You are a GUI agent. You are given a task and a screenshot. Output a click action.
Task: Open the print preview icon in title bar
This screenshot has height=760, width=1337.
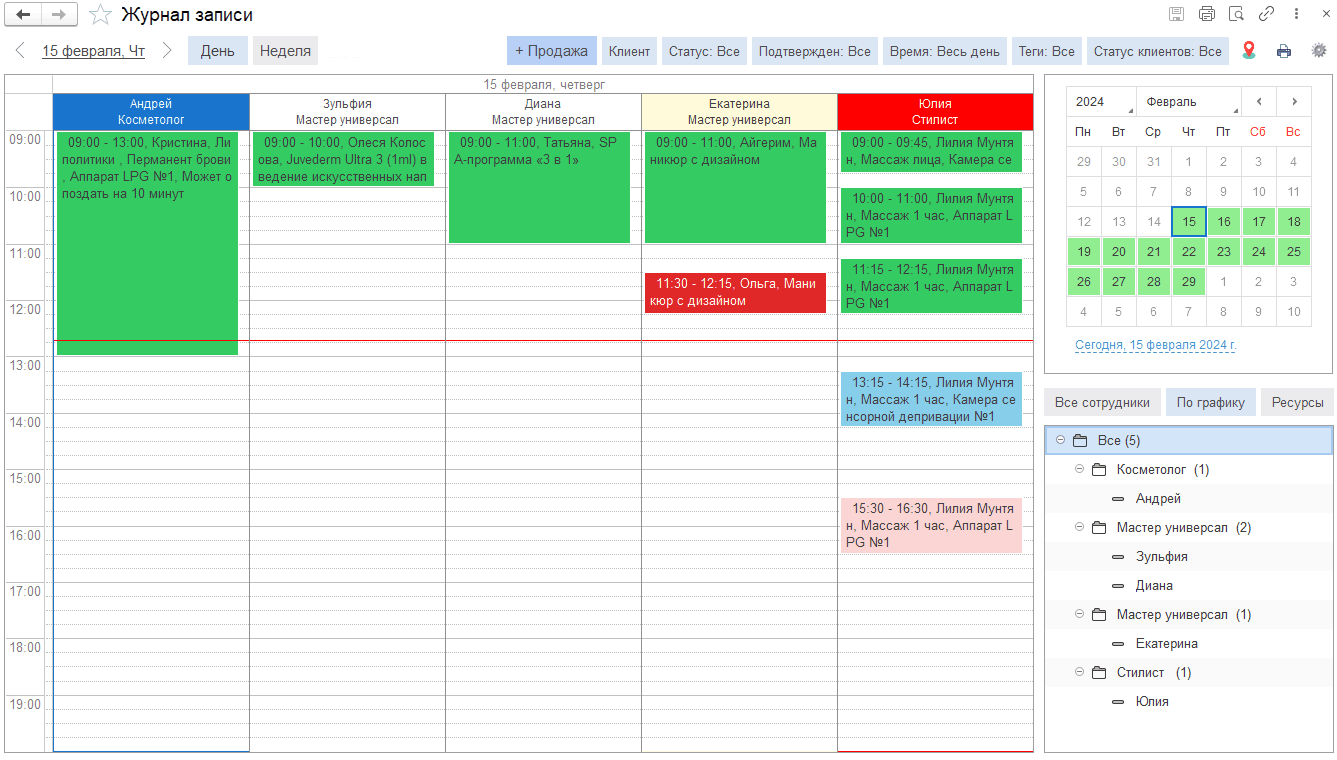pyautogui.click(x=1237, y=14)
